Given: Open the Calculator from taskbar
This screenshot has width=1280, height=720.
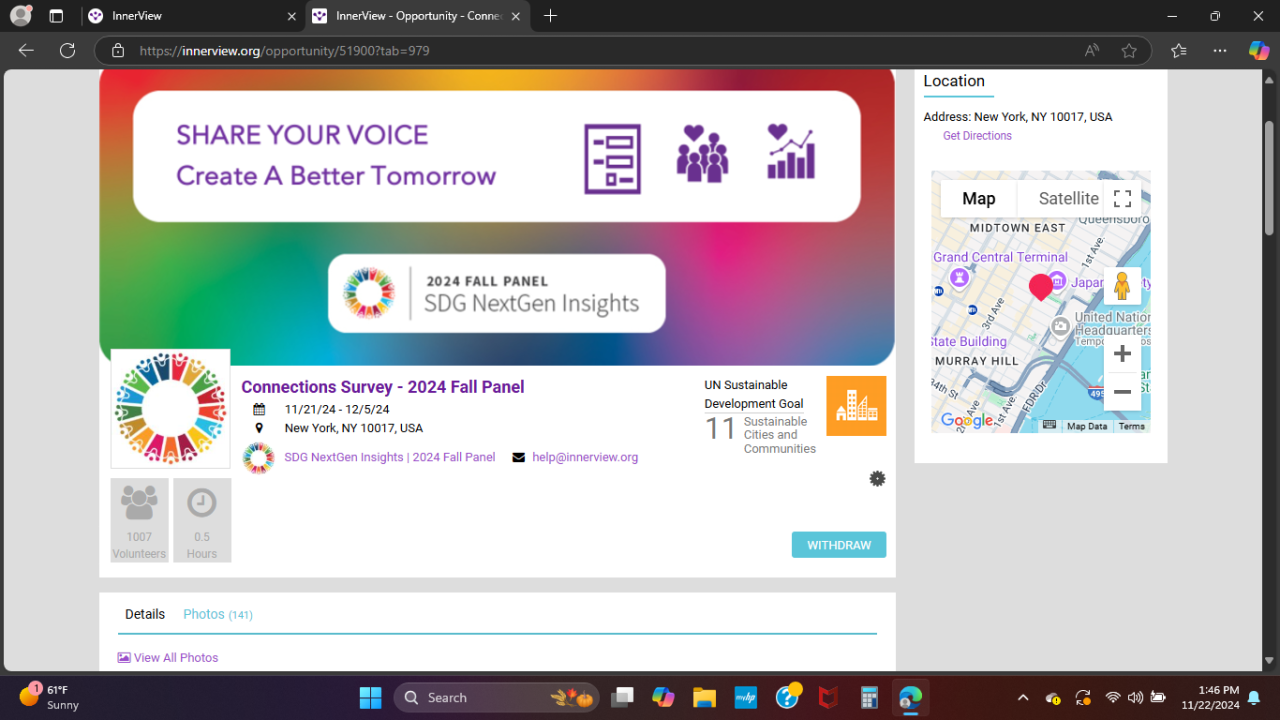Looking at the screenshot, I should [x=868, y=697].
